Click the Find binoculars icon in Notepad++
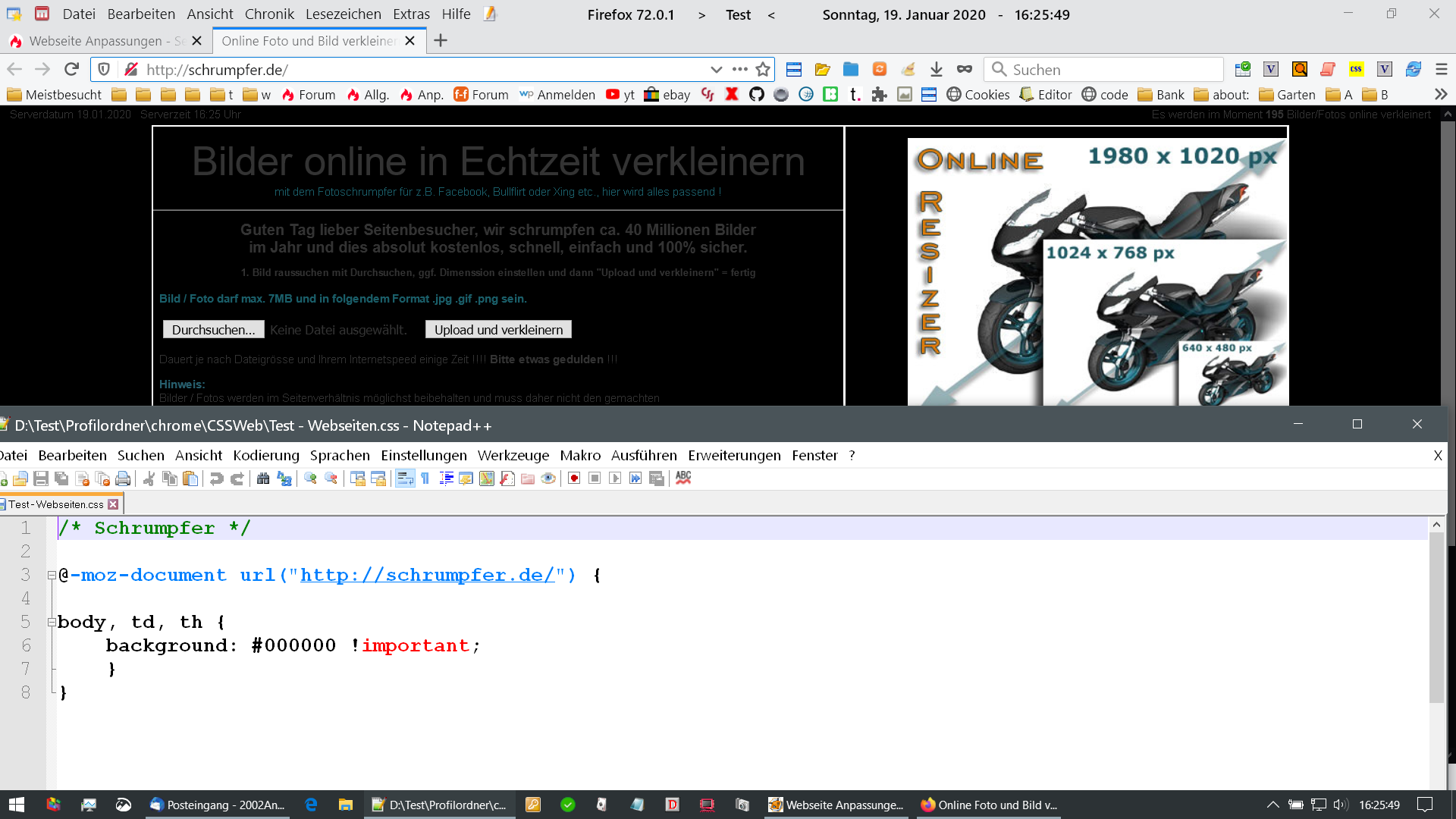 click(263, 479)
